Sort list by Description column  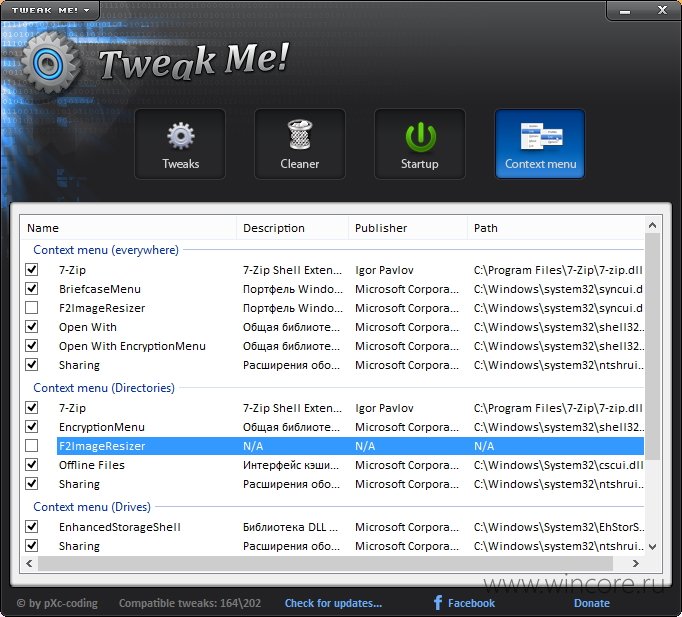[x=292, y=228]
